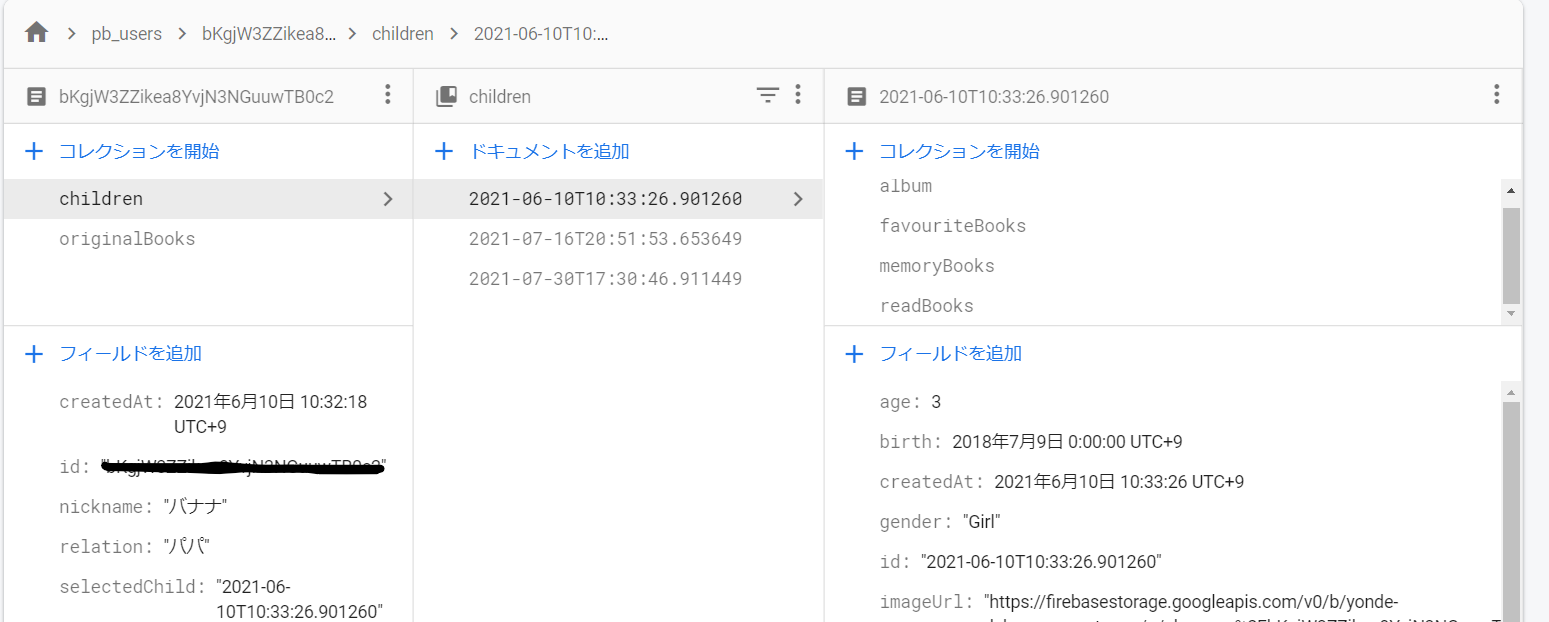Open the readBooks subcollection
This screenshot has width=1549, height=622.
[927, 306]
